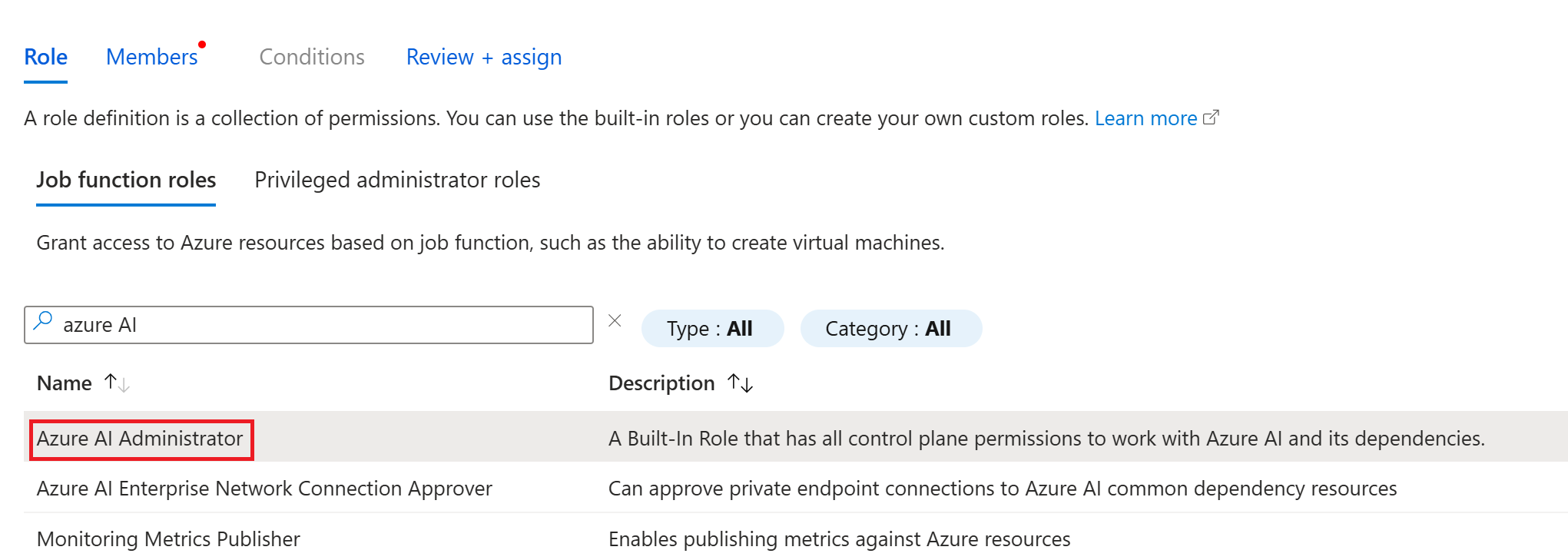Click the search magnifier icon
This screenshot has width=1568, height=560.
point(43,321)
